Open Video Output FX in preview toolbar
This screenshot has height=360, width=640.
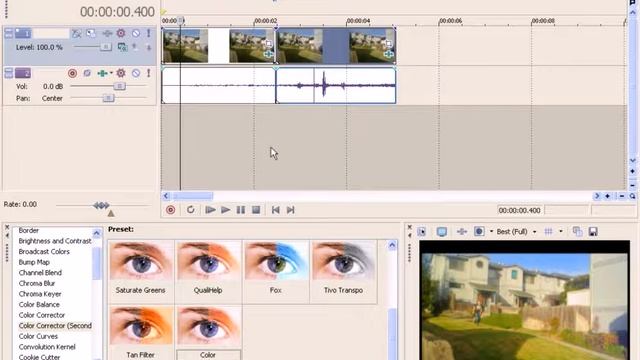click(462, 232)
